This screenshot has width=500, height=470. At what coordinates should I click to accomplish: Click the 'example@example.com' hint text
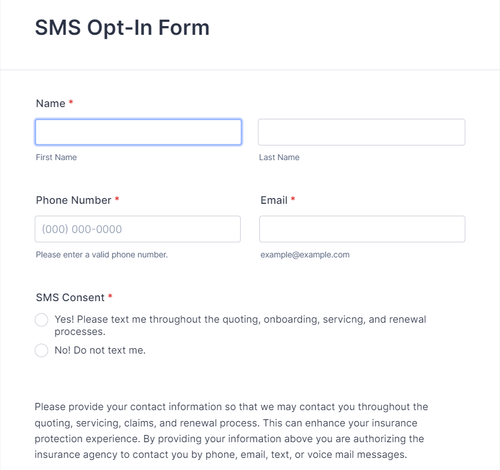click(x=305, y=255)
